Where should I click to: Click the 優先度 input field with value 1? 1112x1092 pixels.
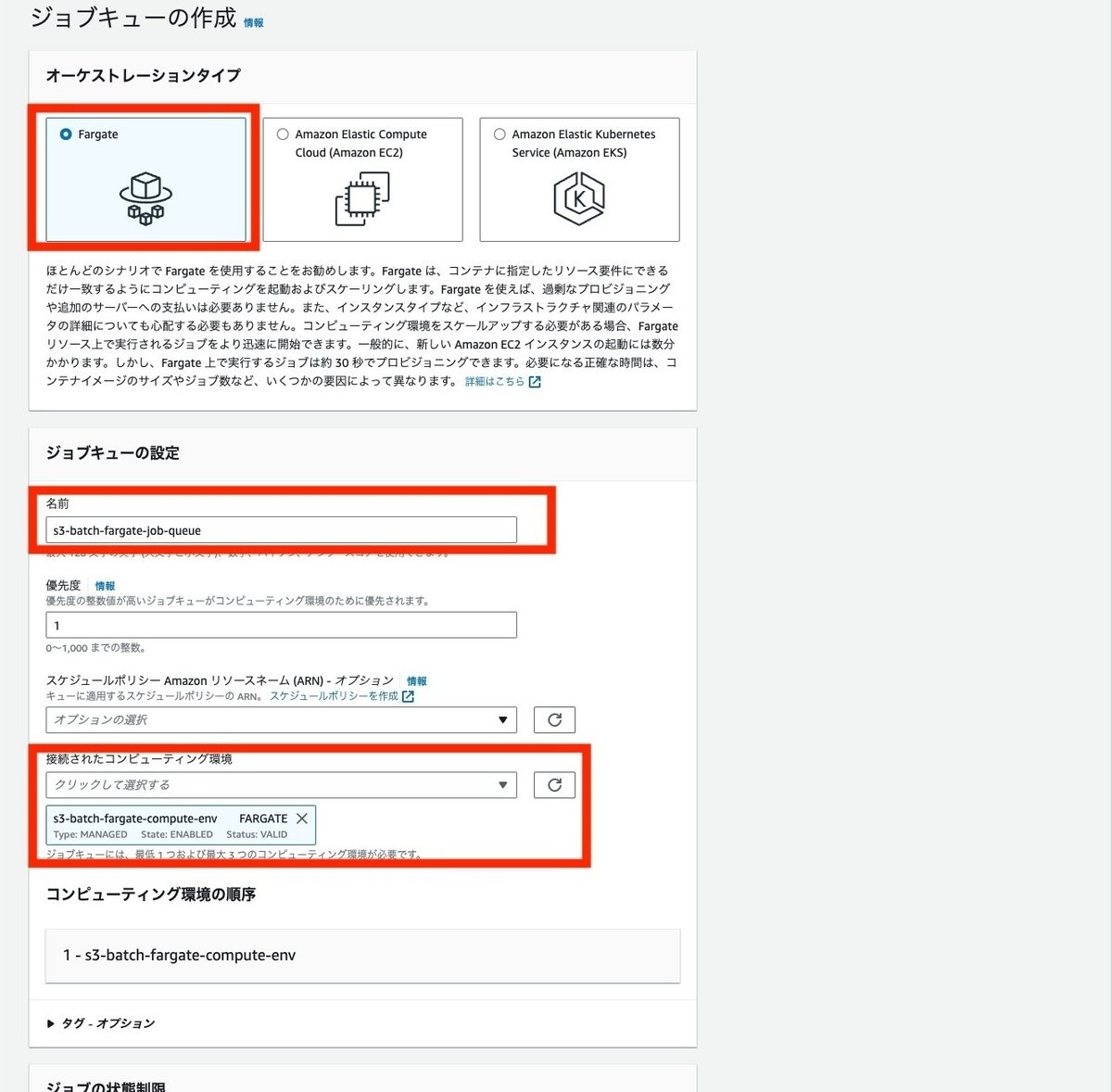(281, 625)
